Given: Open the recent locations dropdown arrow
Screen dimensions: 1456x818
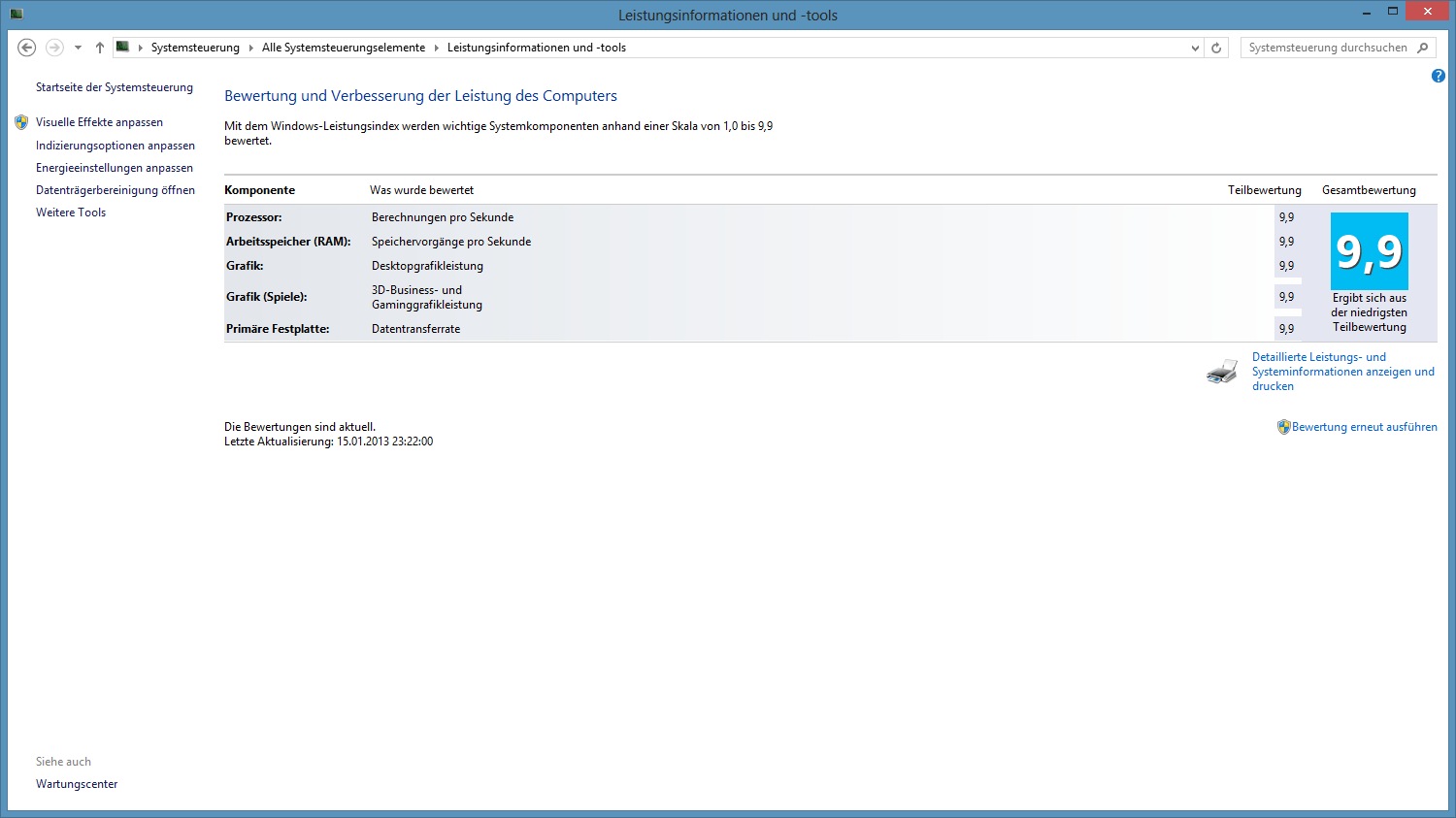Looking at the screenshot, I should (x=78, y=48).
